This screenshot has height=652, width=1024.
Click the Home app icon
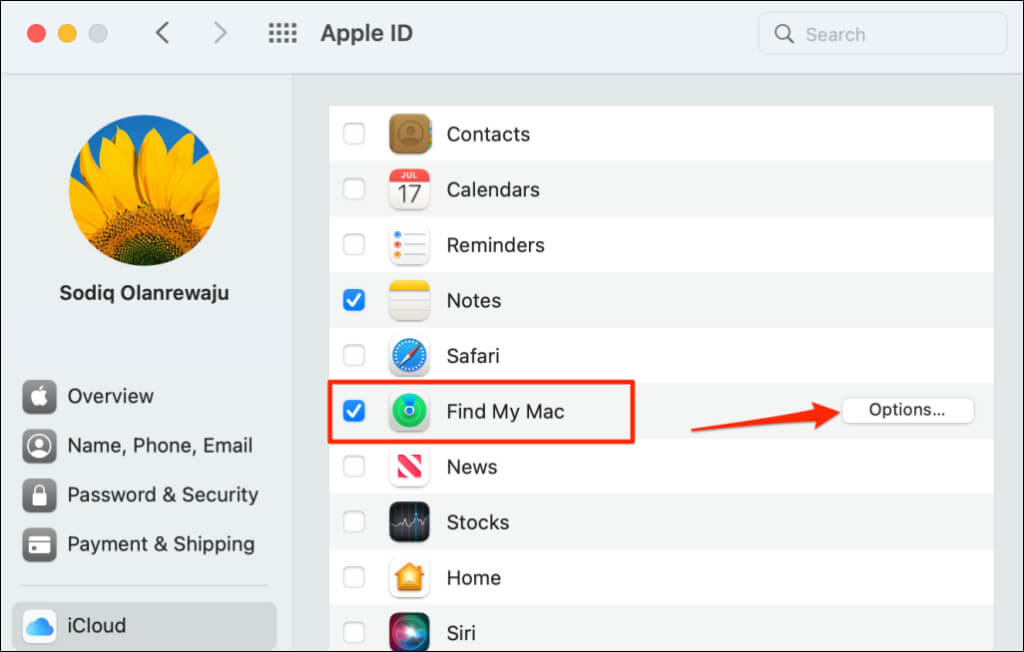(x=409, y=578)
